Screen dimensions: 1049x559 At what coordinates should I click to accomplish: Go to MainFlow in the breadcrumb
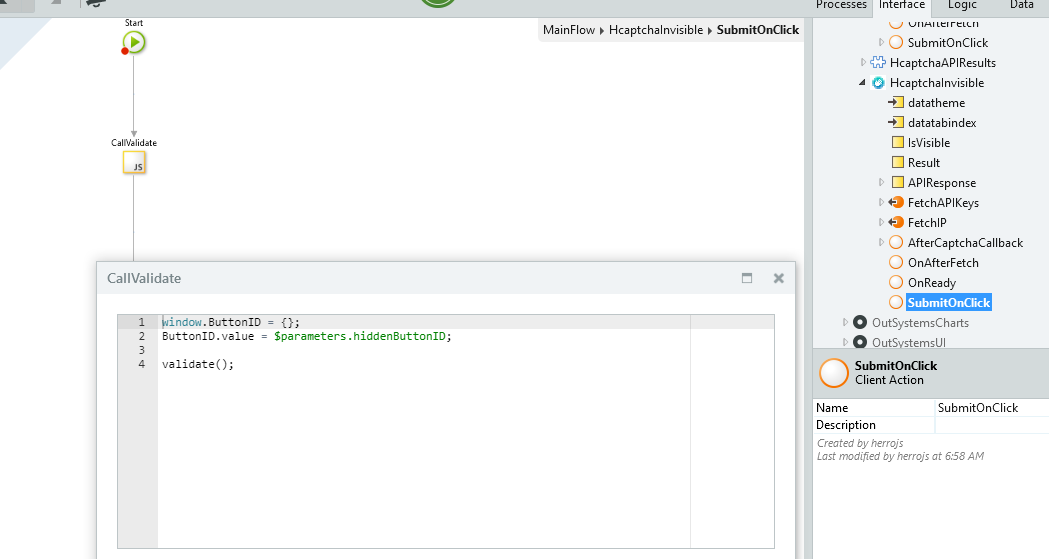pos(568,30)
